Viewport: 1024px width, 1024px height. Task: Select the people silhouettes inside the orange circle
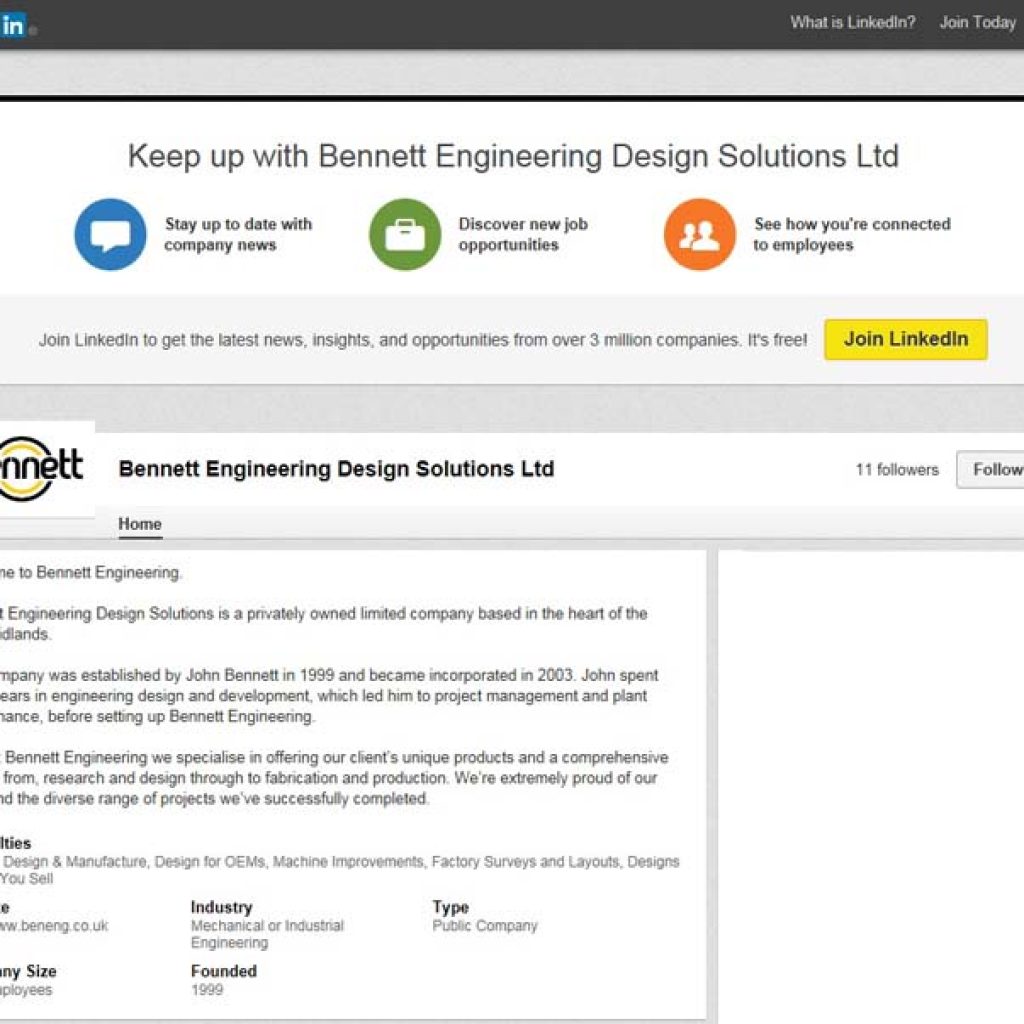[x=699, y=234]
